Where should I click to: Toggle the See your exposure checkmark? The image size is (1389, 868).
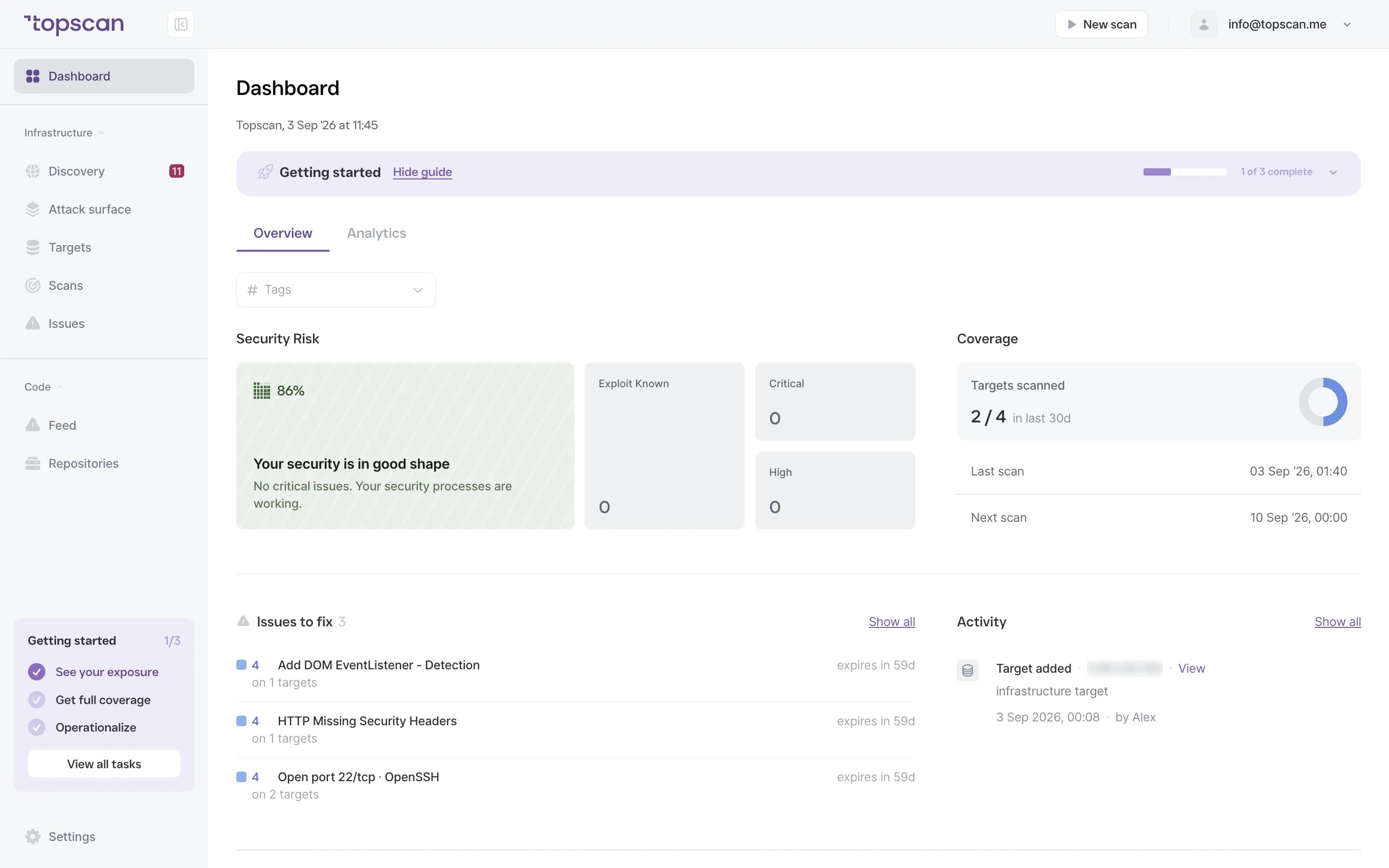37,671
